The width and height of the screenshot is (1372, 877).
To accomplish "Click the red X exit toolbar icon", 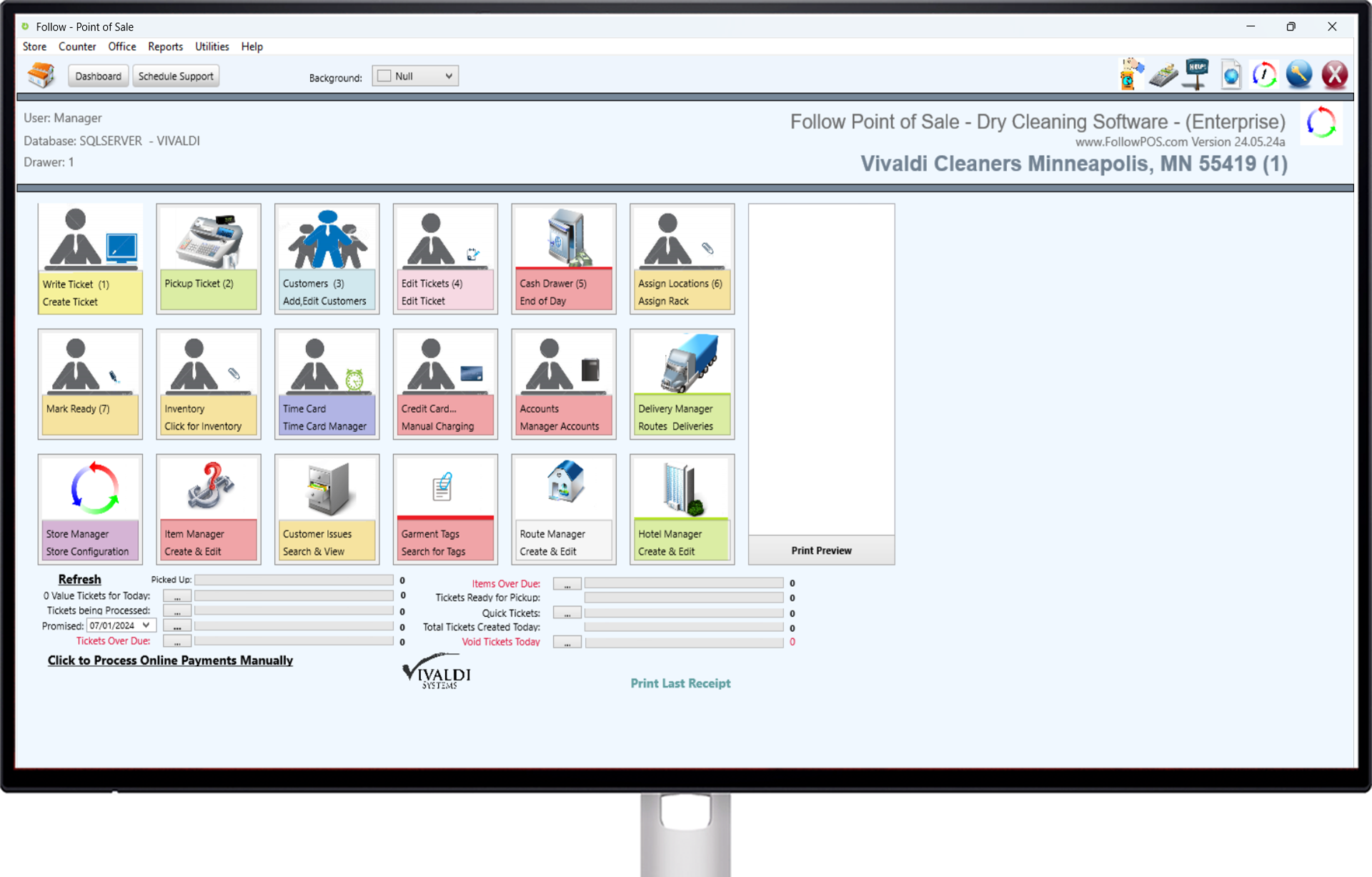I will click(1334, 75).
